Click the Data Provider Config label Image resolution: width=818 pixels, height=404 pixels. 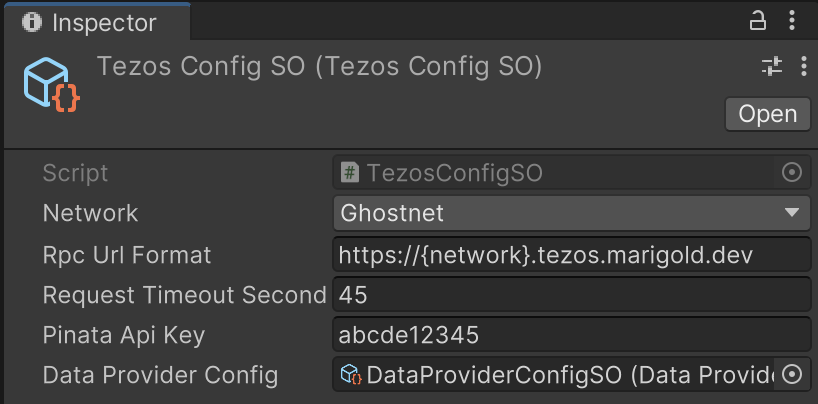click(160, 375)
